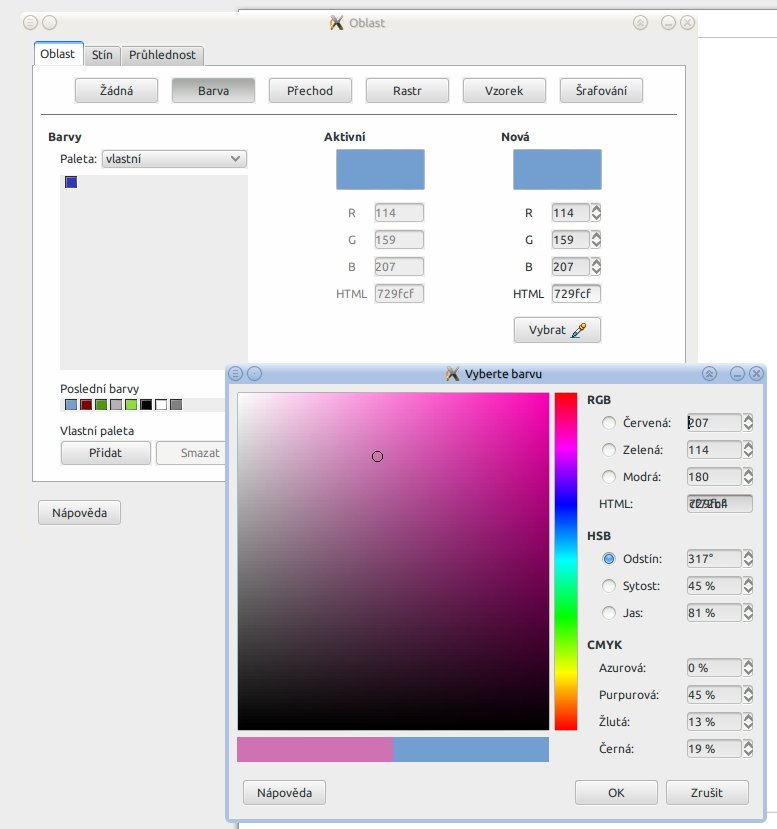This screenshot has height=829, width=777.
Task: Click the Modrá value field
Action: 714,476
